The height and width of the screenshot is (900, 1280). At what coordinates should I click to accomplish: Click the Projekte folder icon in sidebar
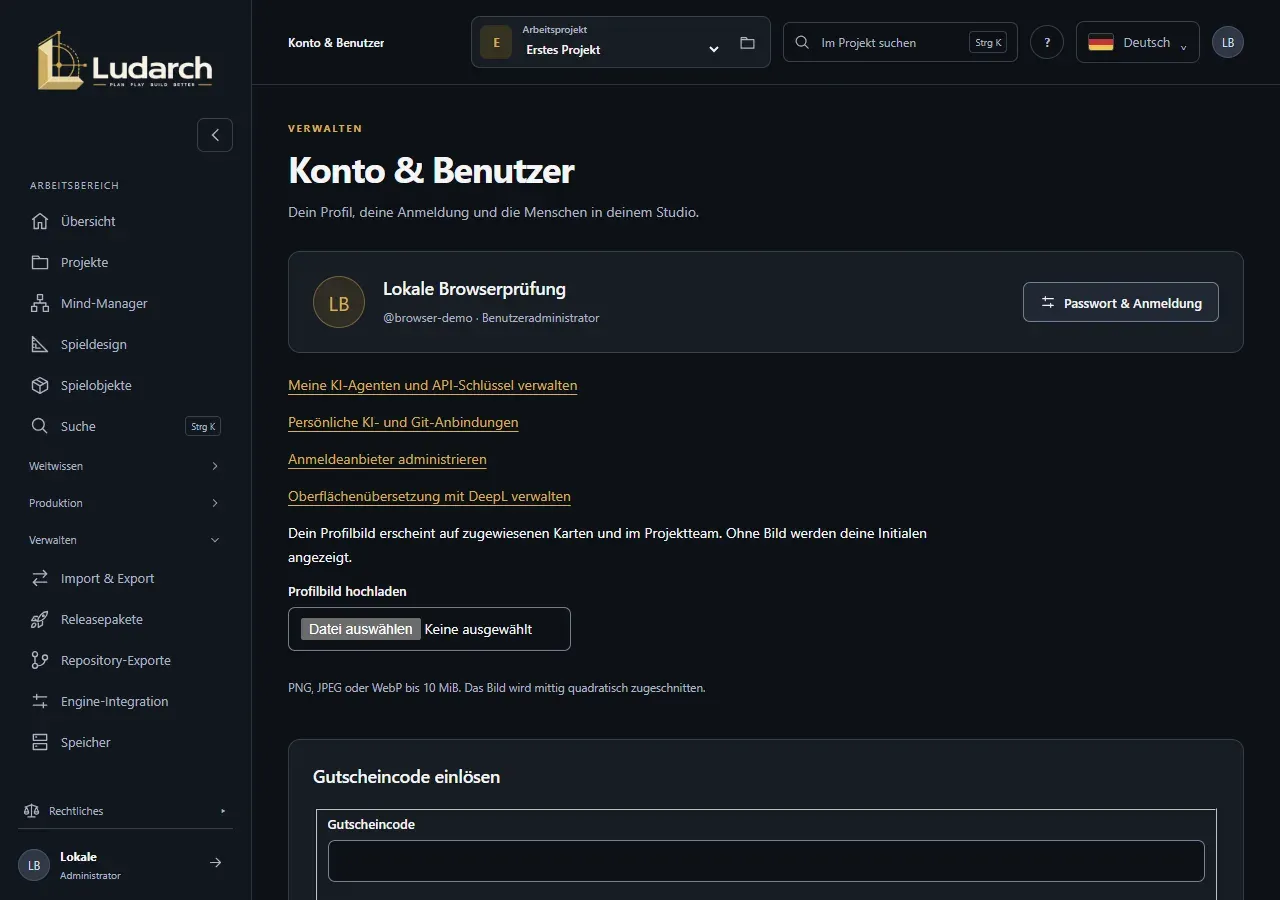coord(40,262)
